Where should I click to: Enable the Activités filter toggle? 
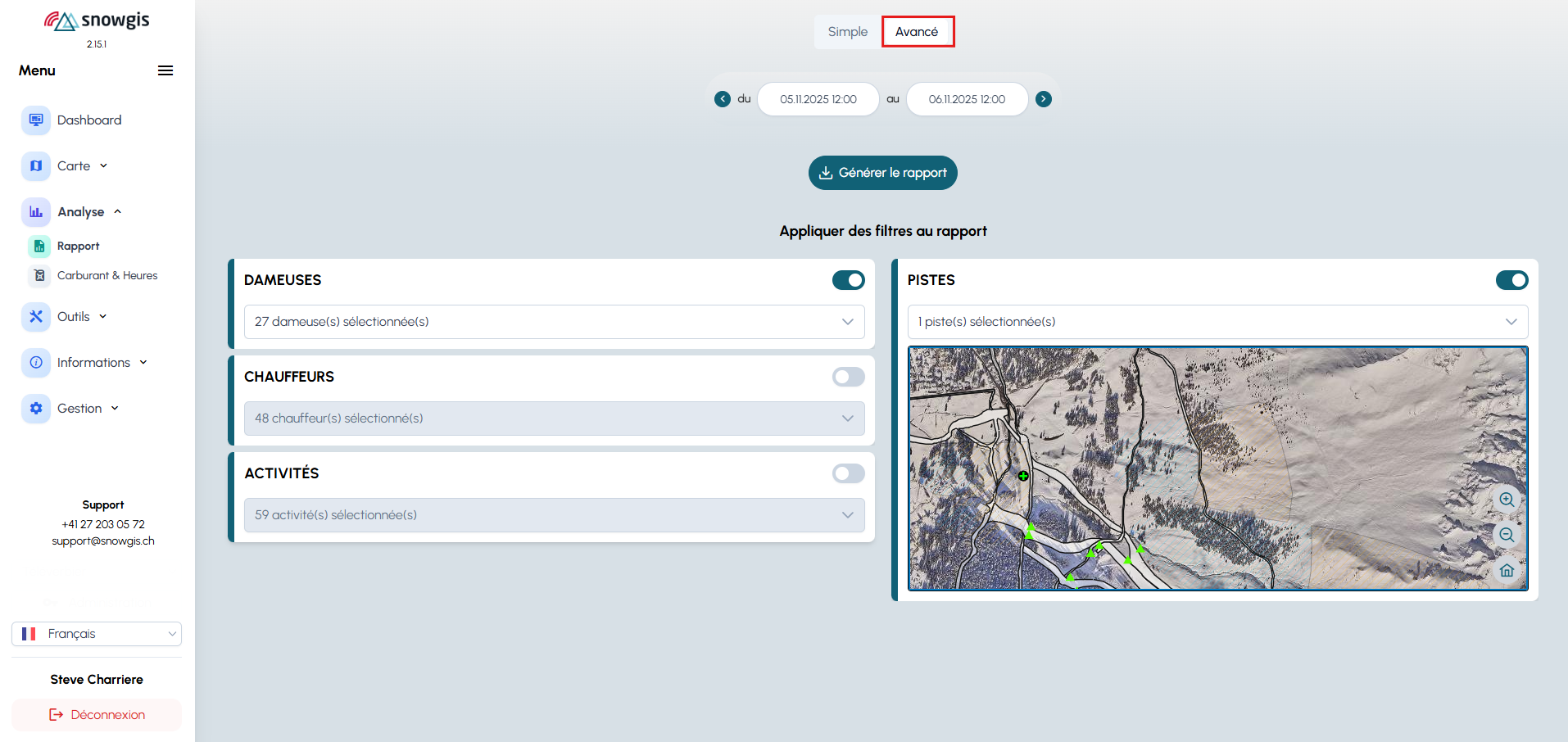point(848,473)
